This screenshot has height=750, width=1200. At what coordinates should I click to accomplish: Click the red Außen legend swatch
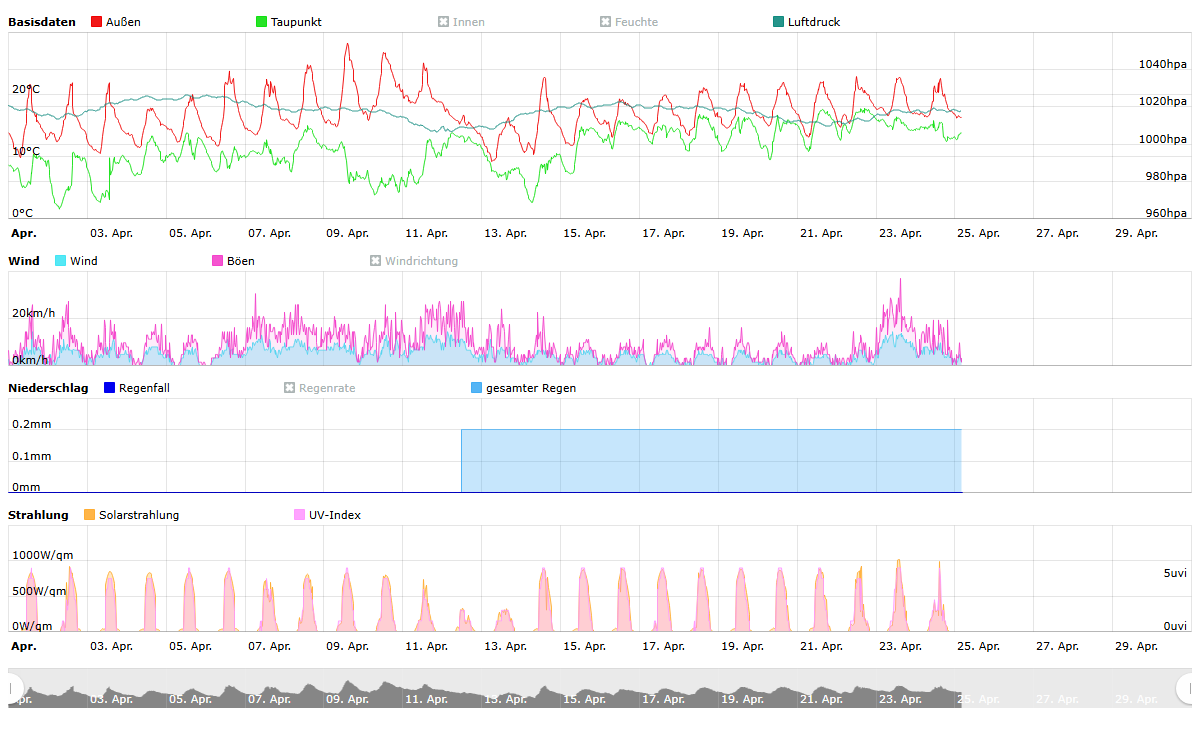(96, 22)
